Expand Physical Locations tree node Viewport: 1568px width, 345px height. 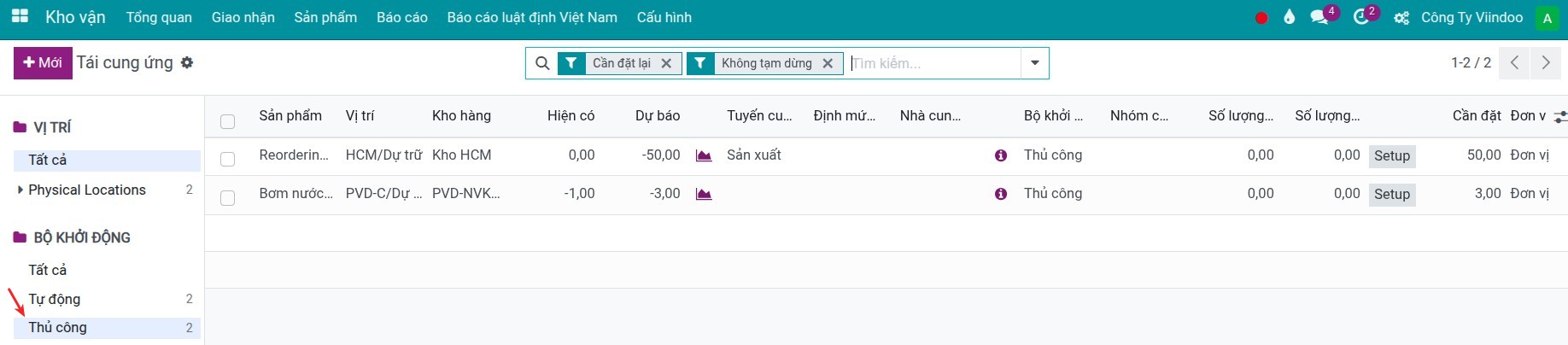click(20, 190)
